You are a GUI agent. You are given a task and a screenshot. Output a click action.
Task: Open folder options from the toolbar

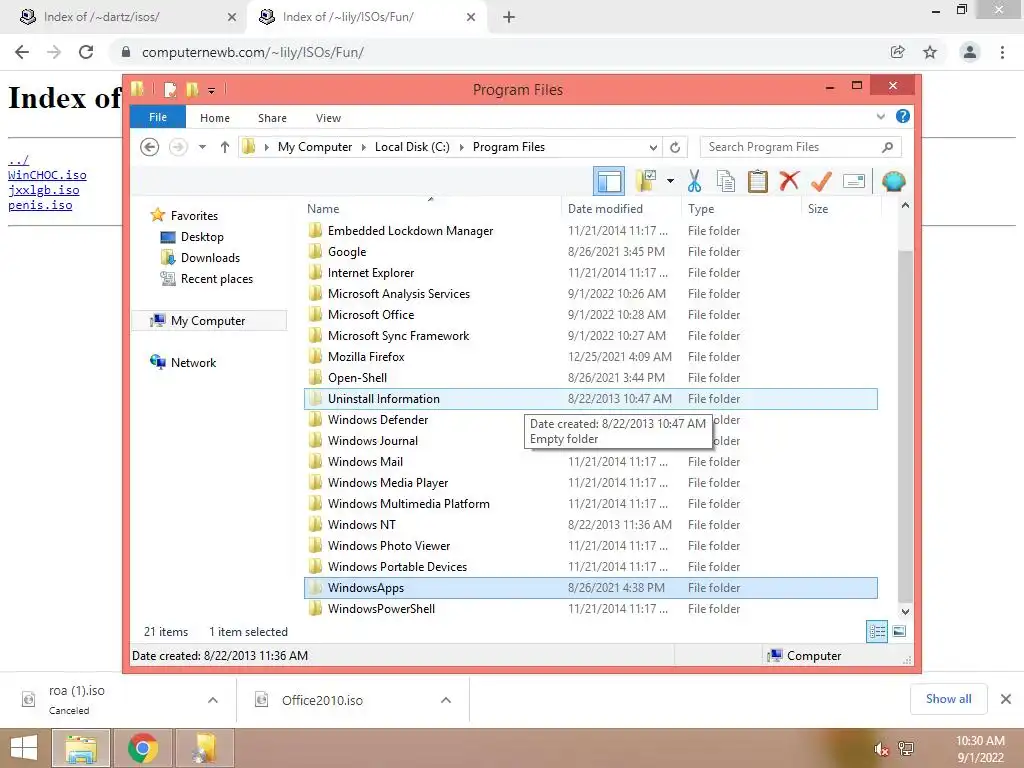pos(645,181)
